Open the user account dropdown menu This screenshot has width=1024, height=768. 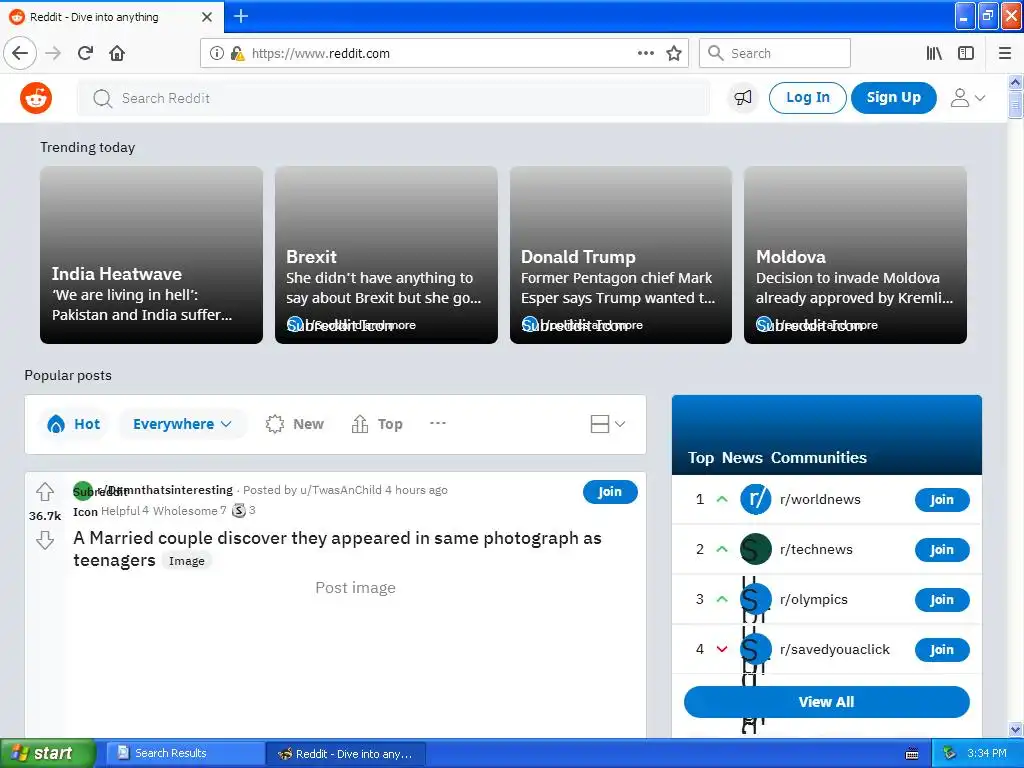pyautogui.click(x=967, y=98)
